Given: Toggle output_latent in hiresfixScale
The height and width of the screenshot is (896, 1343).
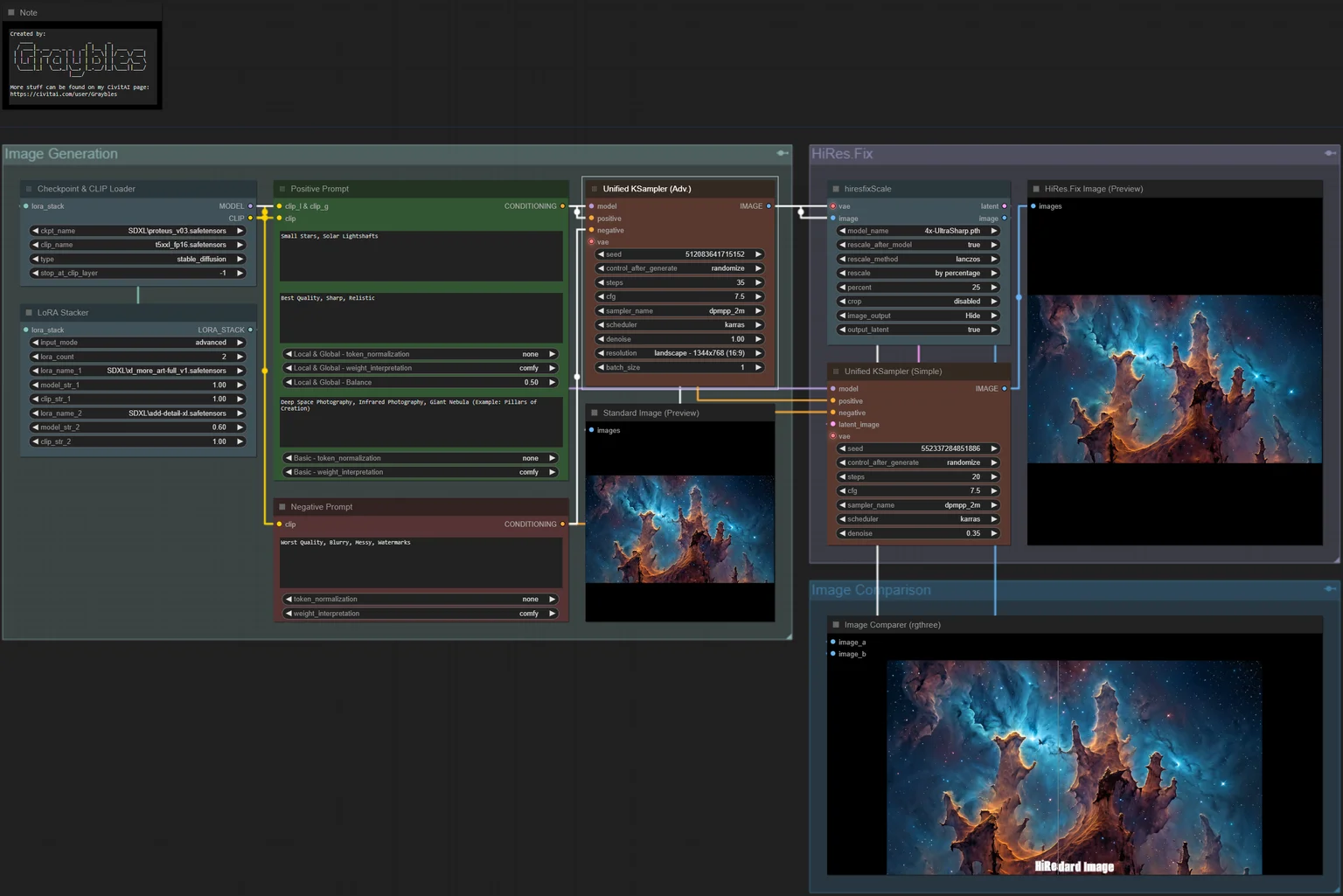Looking at the screenshot, I should [x=918, y=330].
